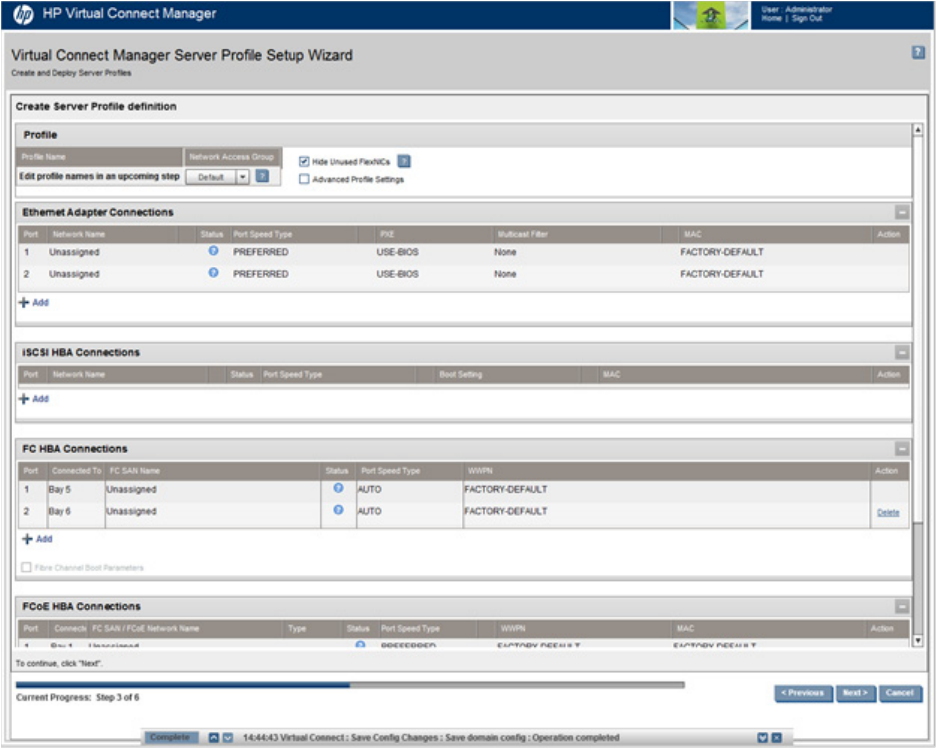Open help for Network Access Group
Screen dimensions: 937x750
tap(262, 176)
